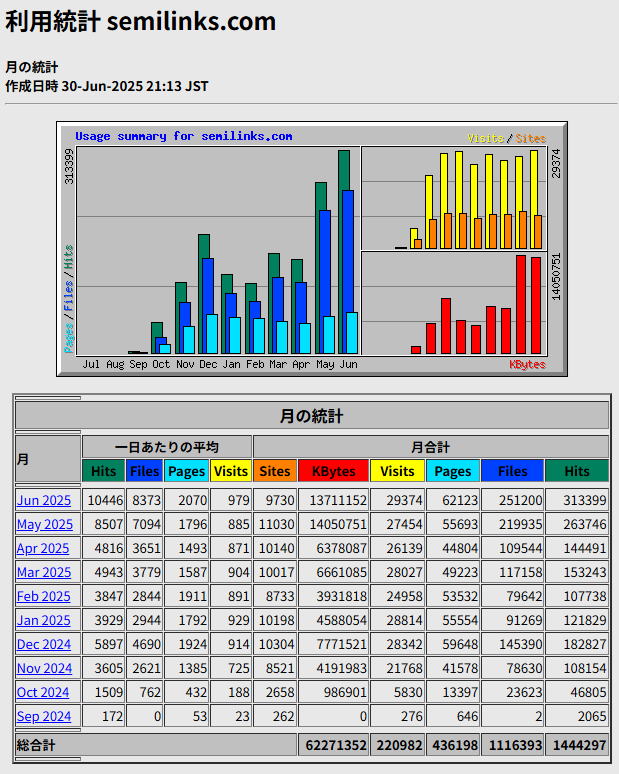Image resolution: width=619 pixels, height=774 pixels.
Task: Click the '月' month column header
Action: [48, 459]
